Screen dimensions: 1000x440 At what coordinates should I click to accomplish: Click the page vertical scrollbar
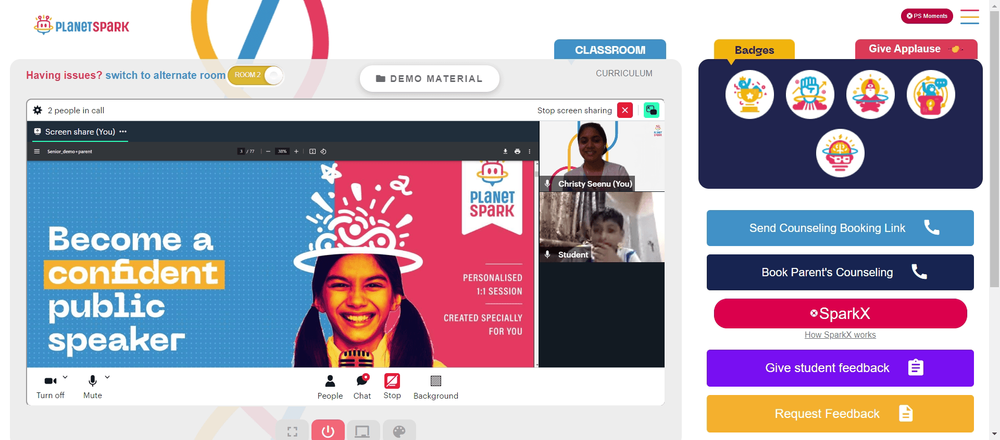point(995,147)
